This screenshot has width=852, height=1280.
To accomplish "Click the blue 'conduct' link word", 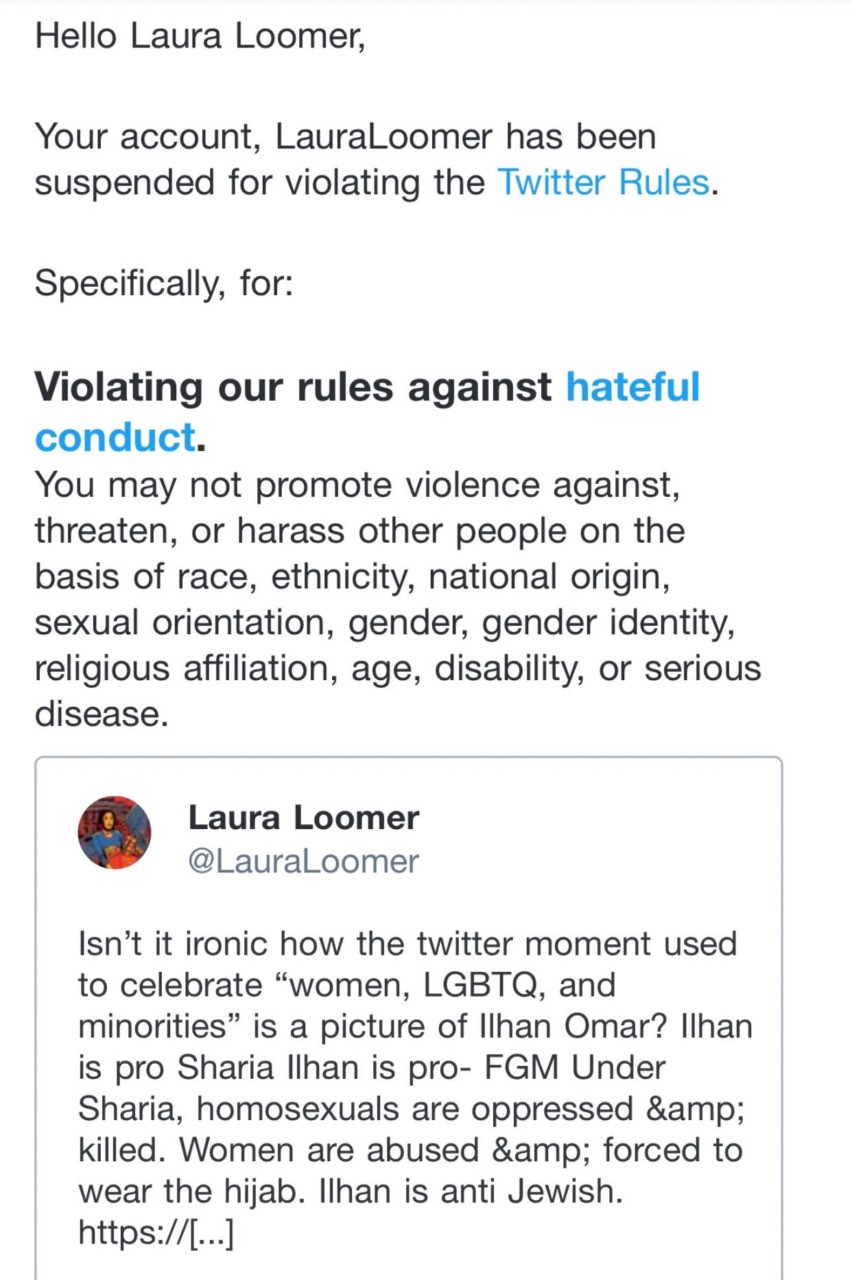I will pyautogui.click(x=114, y=437).
